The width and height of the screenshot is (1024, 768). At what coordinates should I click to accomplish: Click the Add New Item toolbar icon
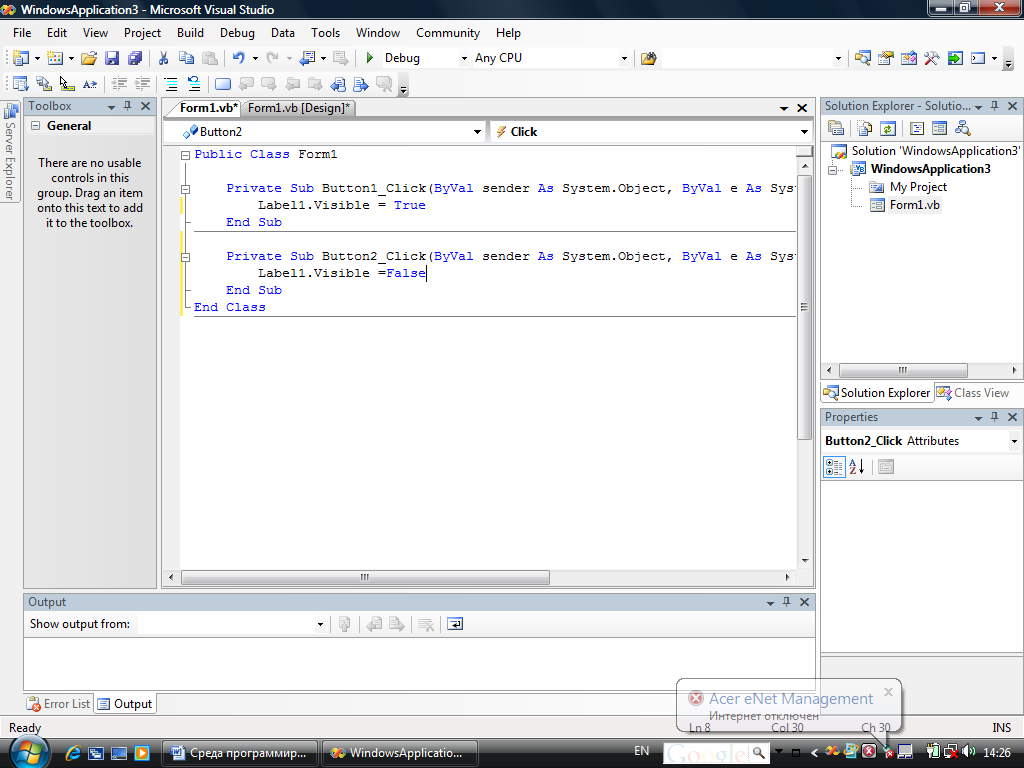55,58
